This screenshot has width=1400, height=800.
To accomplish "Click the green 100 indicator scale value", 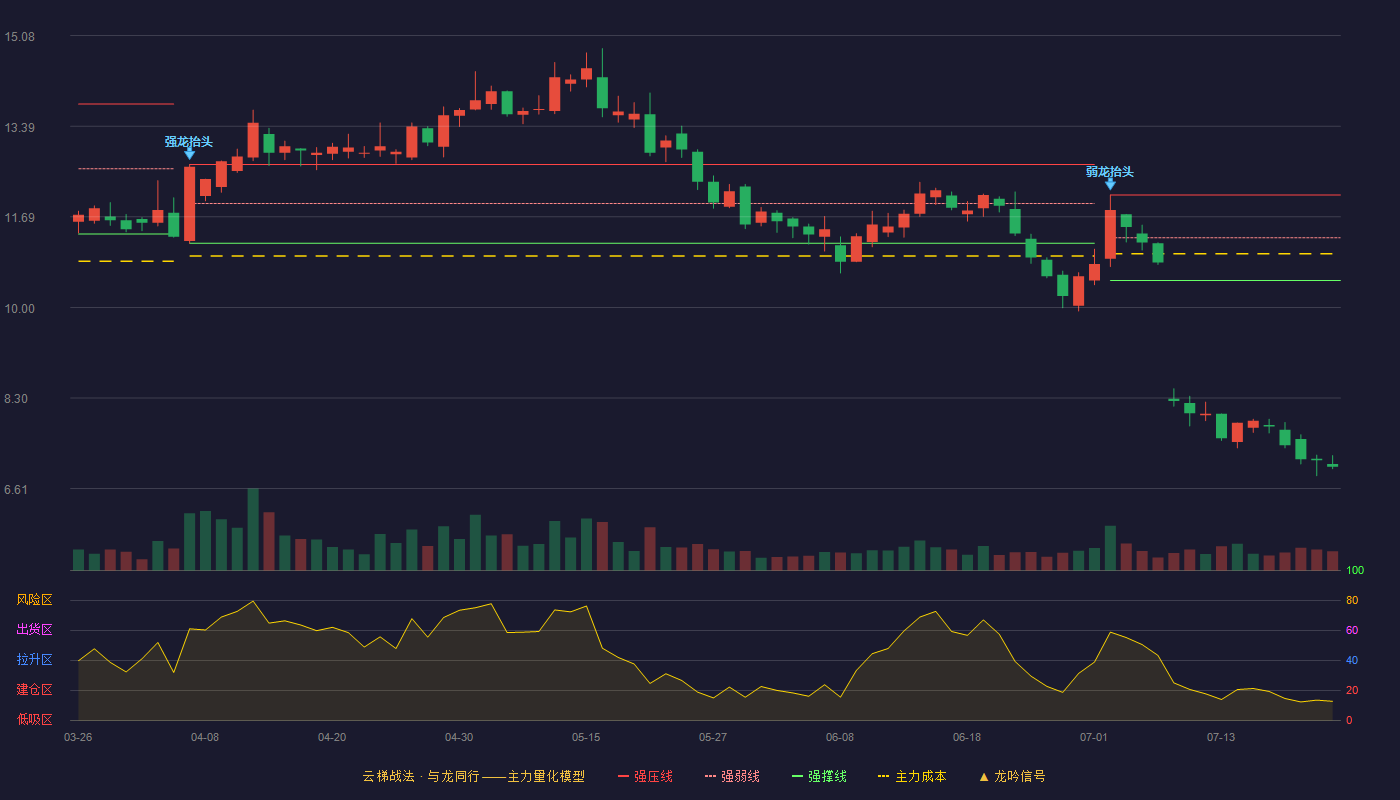I will [x=1355, y=570].
